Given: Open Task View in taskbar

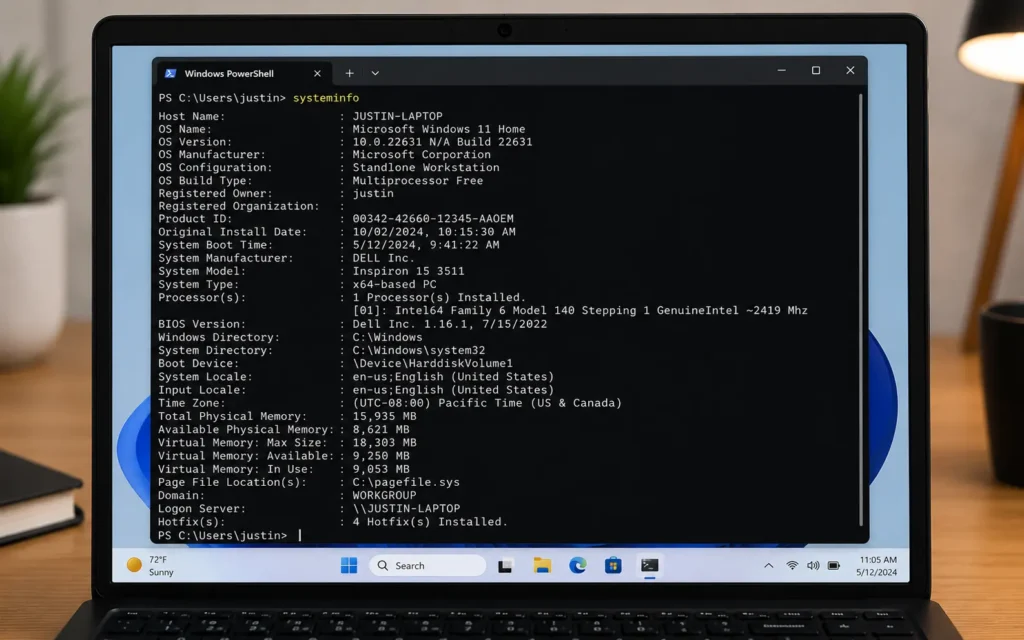Looking at the screenshot, I should (x=505, y=566).
